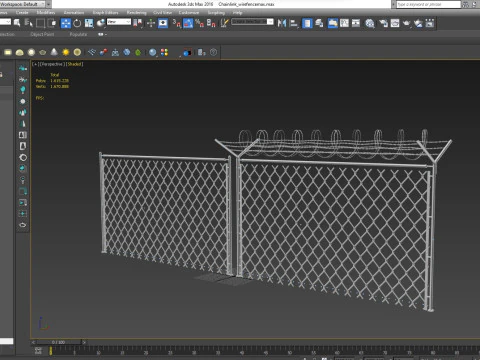Toggle the Layer Explorer

(319, 23)
